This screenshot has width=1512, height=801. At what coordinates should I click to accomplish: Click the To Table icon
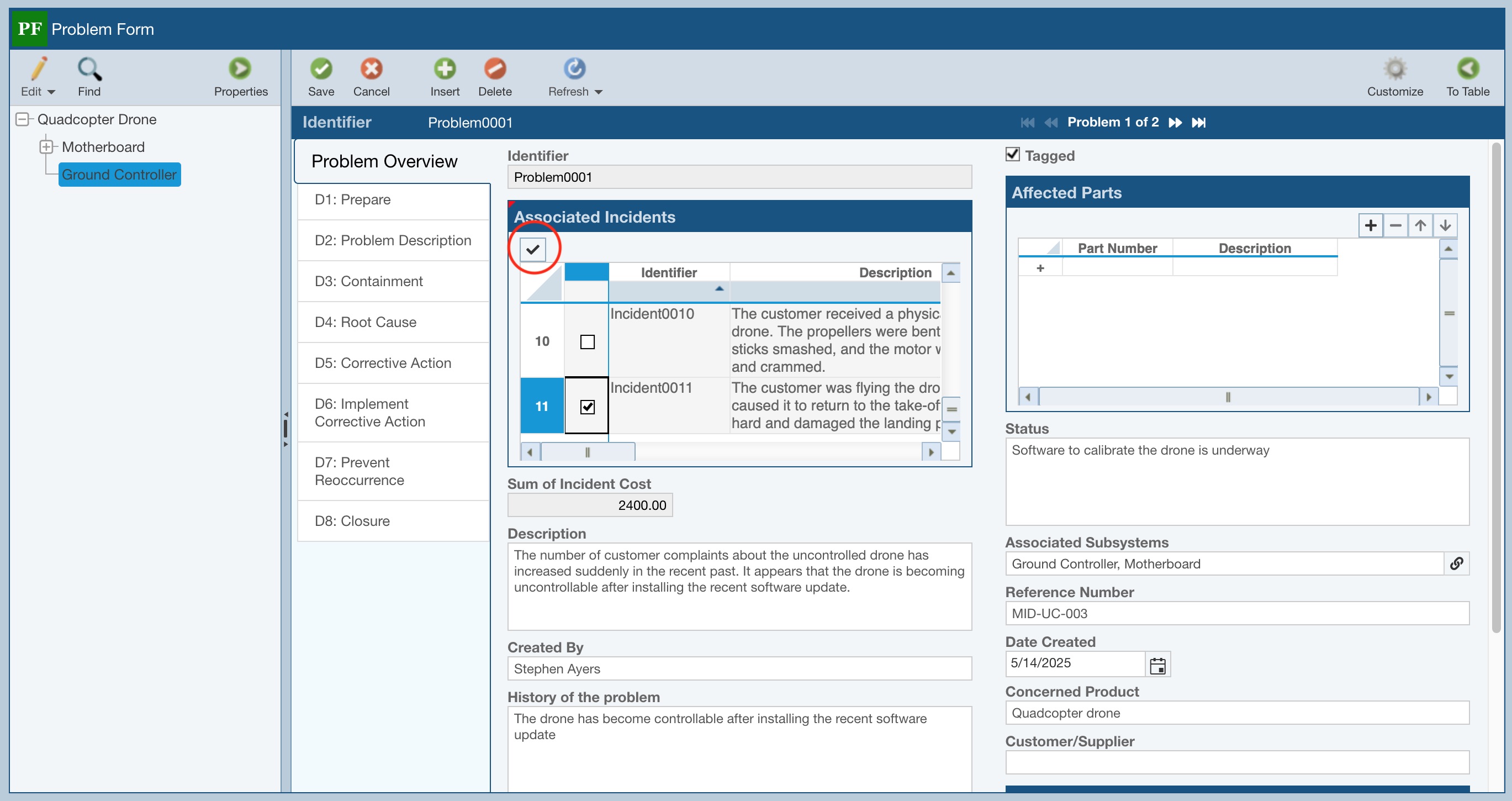click(1467, 69)
